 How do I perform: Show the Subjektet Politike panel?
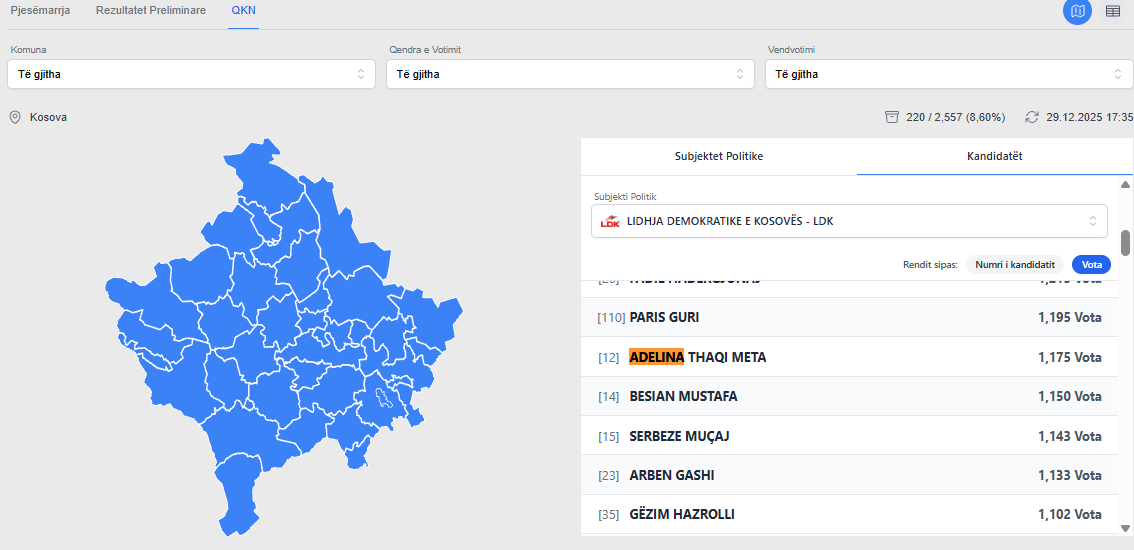click(719, 157)
